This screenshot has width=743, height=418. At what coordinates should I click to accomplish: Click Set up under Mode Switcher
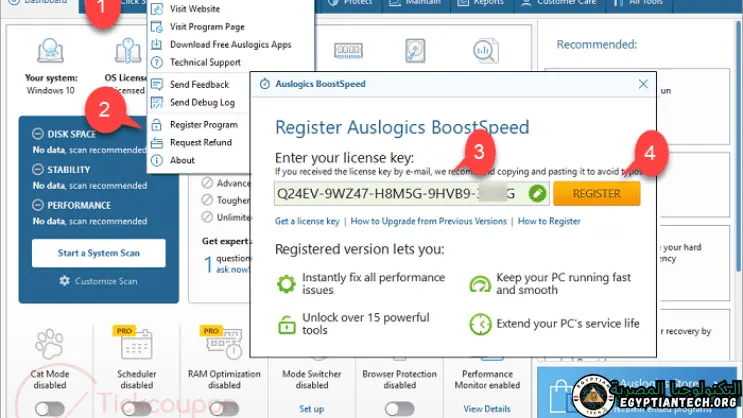[x=312, y=409]
